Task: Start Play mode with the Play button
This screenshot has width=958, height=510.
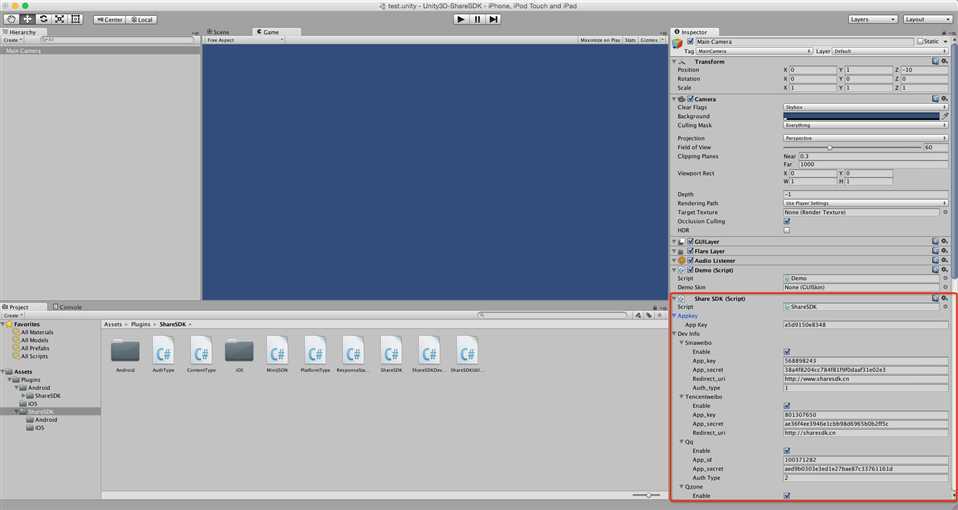Action: point(461,20)
